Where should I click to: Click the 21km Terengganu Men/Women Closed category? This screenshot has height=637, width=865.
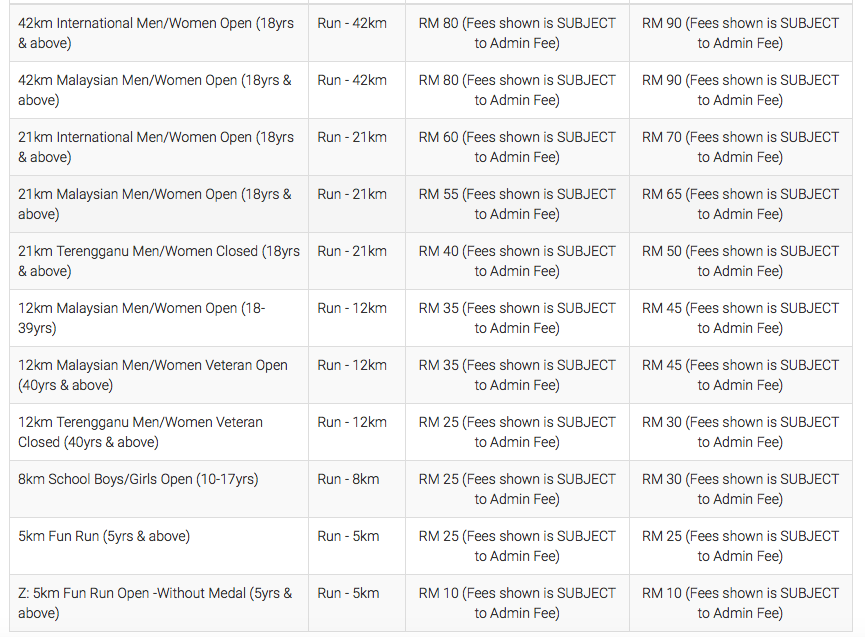[159, 261]
